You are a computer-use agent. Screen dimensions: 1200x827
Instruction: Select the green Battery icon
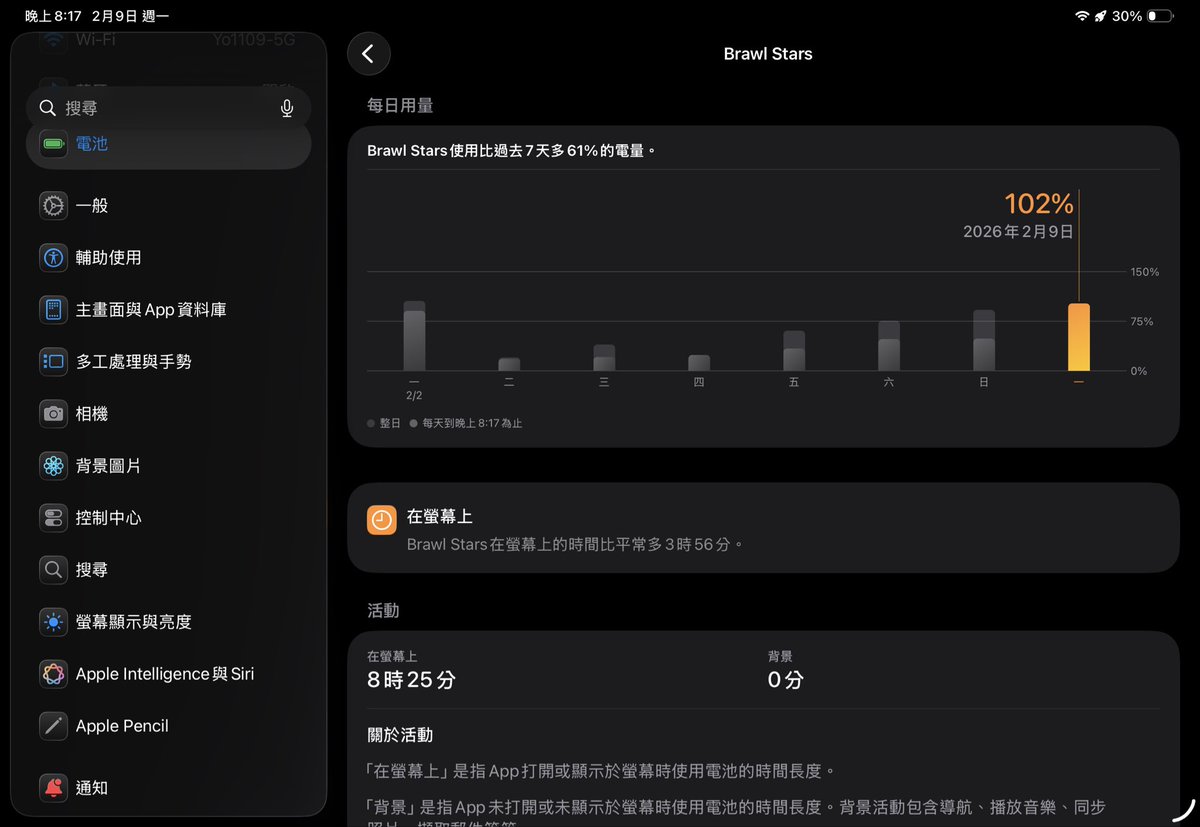(53, 144)
